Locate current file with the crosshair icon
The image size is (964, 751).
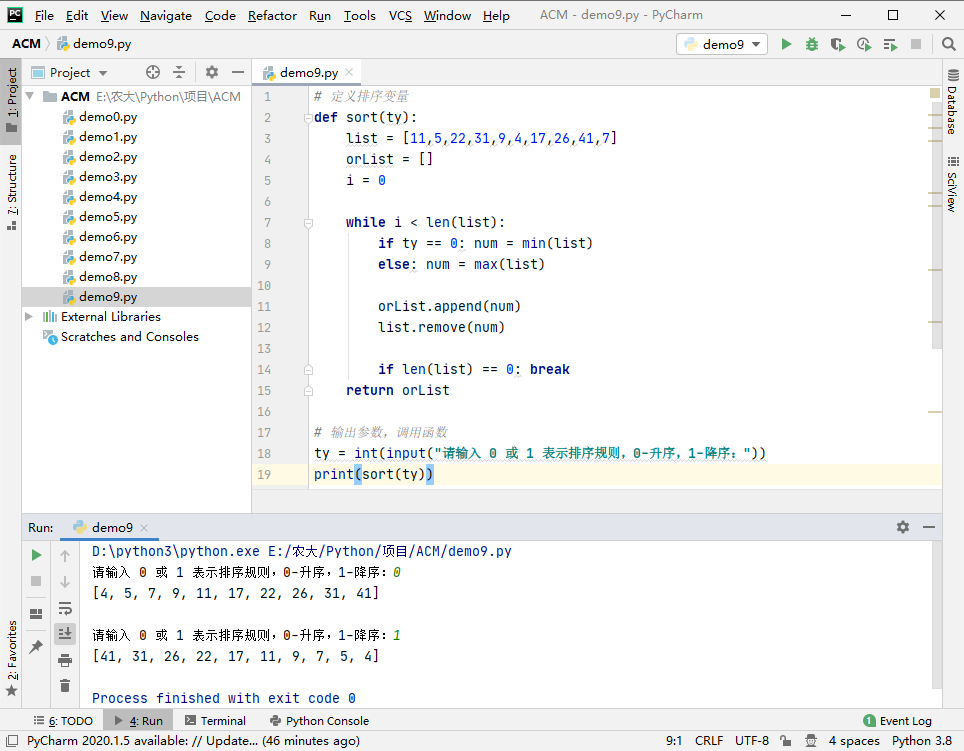[152, 72]
